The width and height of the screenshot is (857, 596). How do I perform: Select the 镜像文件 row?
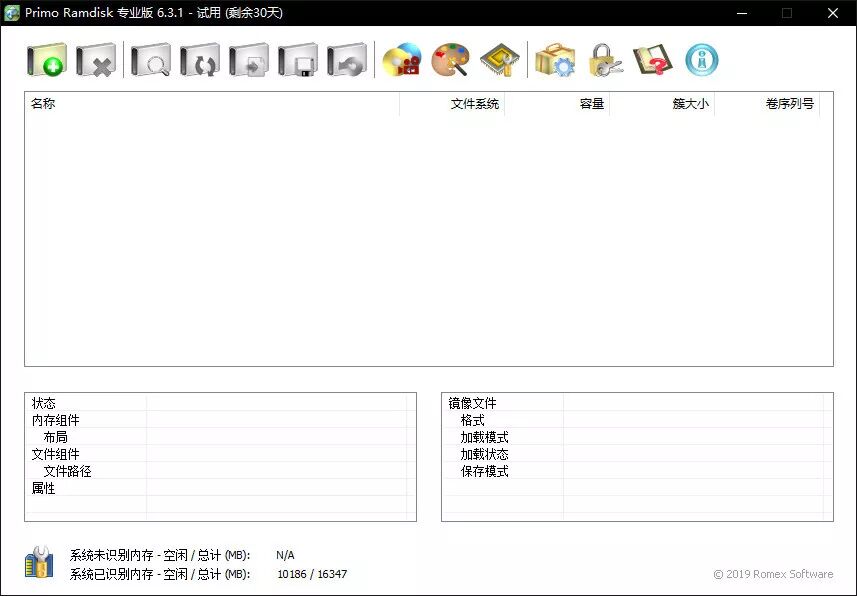click(x=637, y=403)
